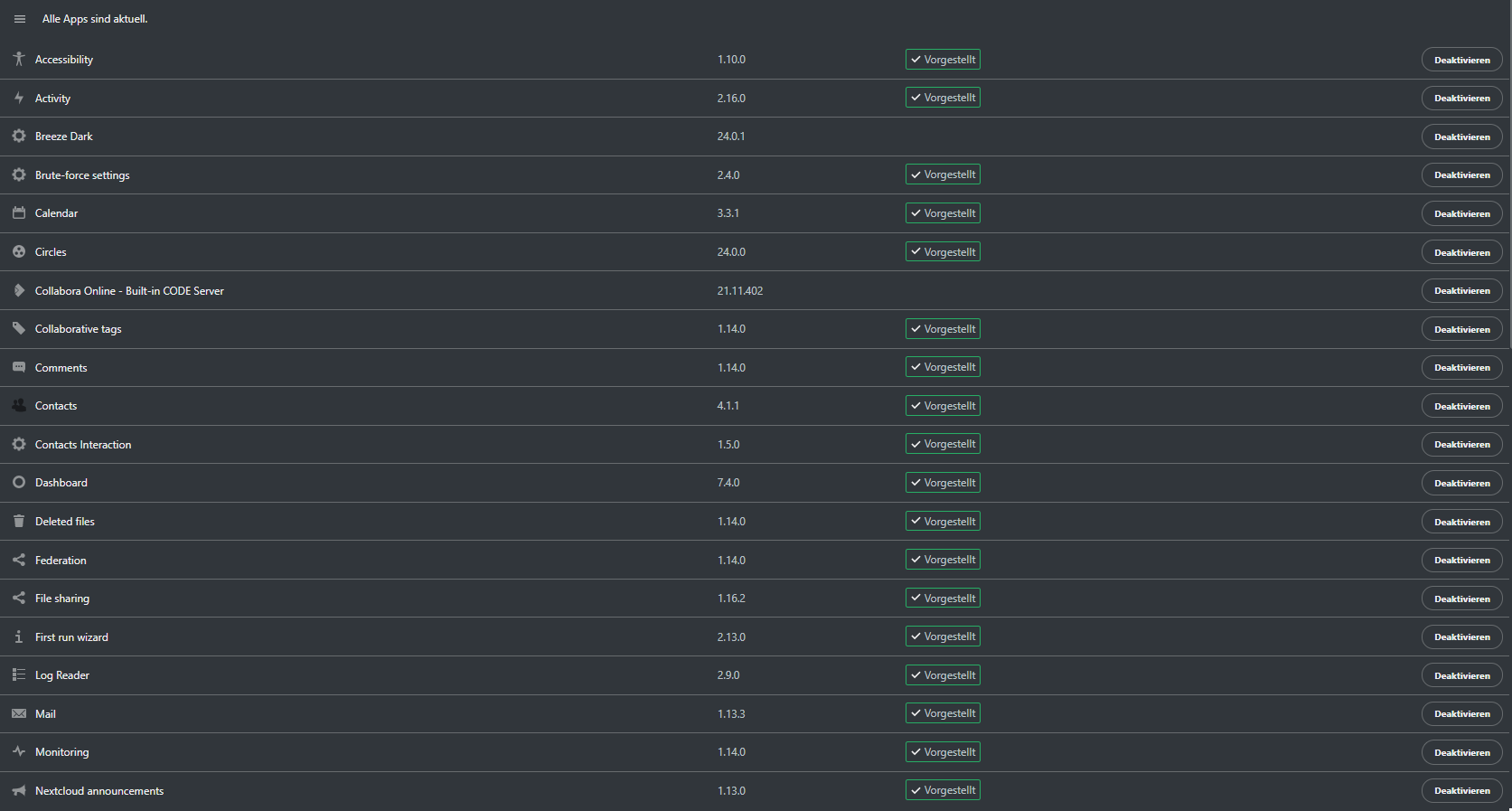Click the Deleted files trash icon
This screenshot has width=1512, height=811.
tap(19, 521)
